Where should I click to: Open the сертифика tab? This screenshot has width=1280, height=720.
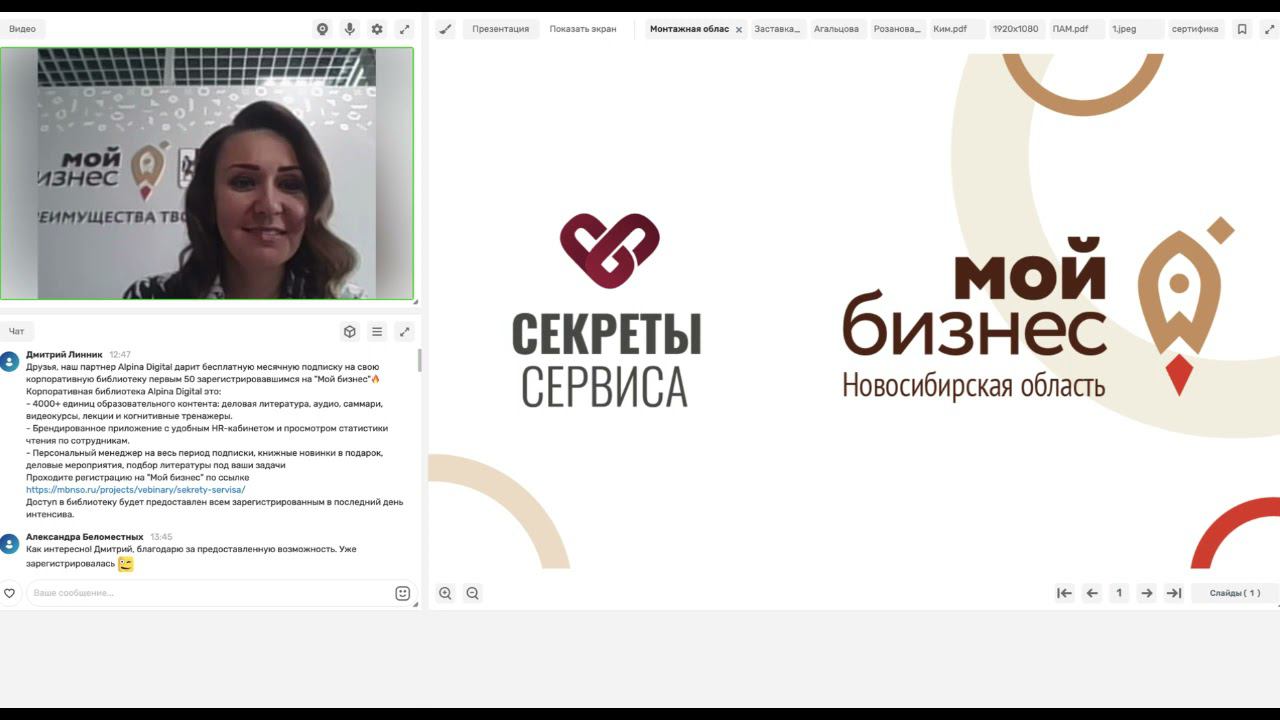1196,29
